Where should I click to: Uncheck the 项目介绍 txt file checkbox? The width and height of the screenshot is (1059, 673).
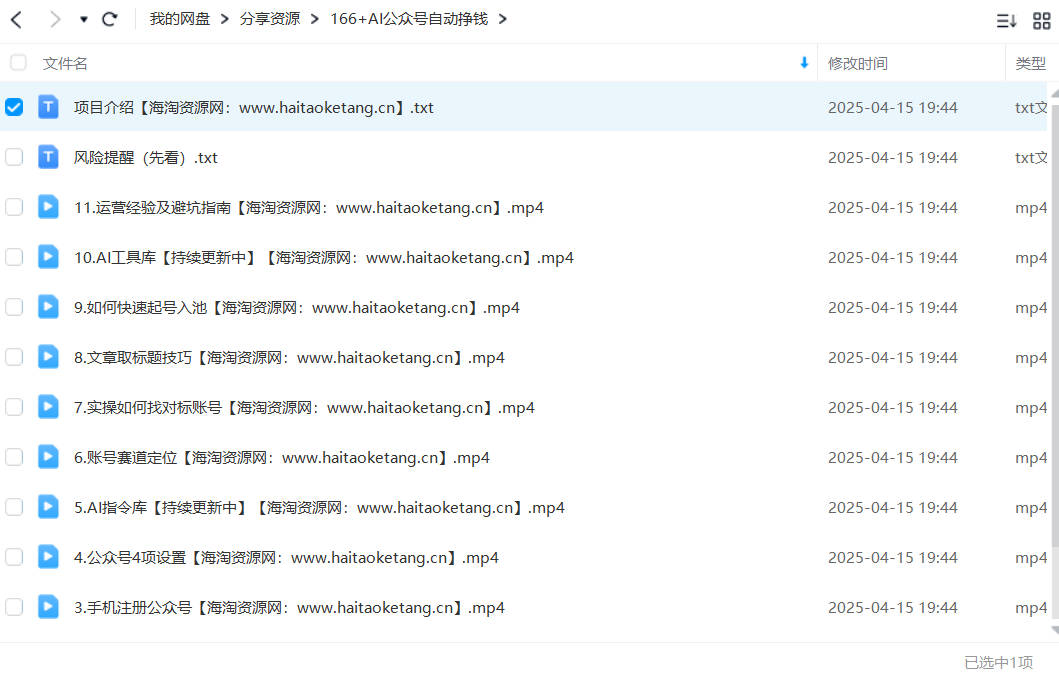coord(14,107)
